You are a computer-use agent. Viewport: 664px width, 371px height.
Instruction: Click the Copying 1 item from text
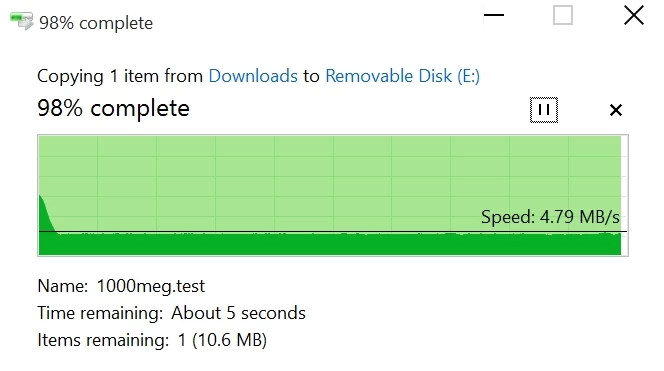pyautogui.click(x=120, y=76)
